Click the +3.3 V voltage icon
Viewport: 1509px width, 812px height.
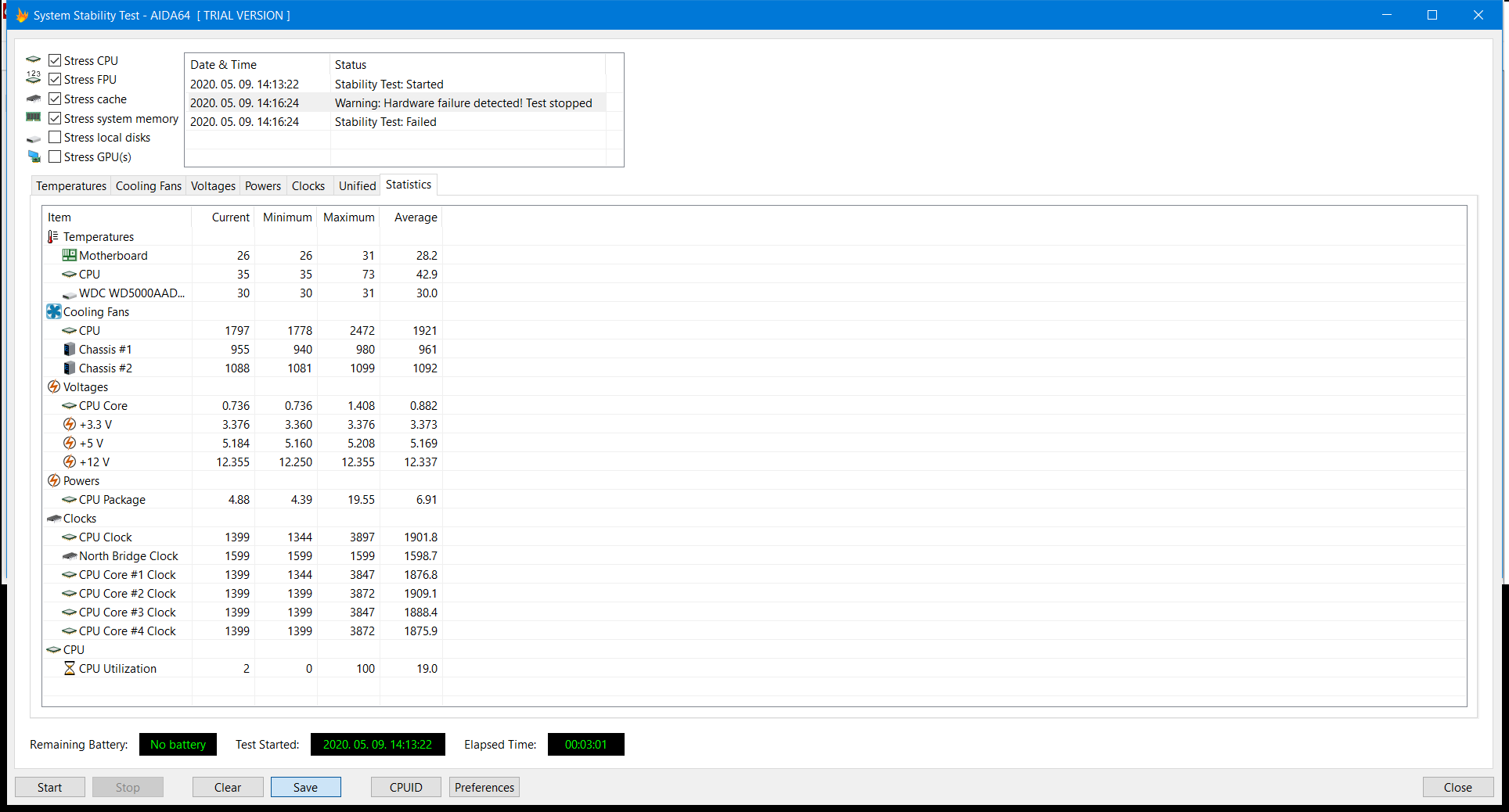pos(70,424)
